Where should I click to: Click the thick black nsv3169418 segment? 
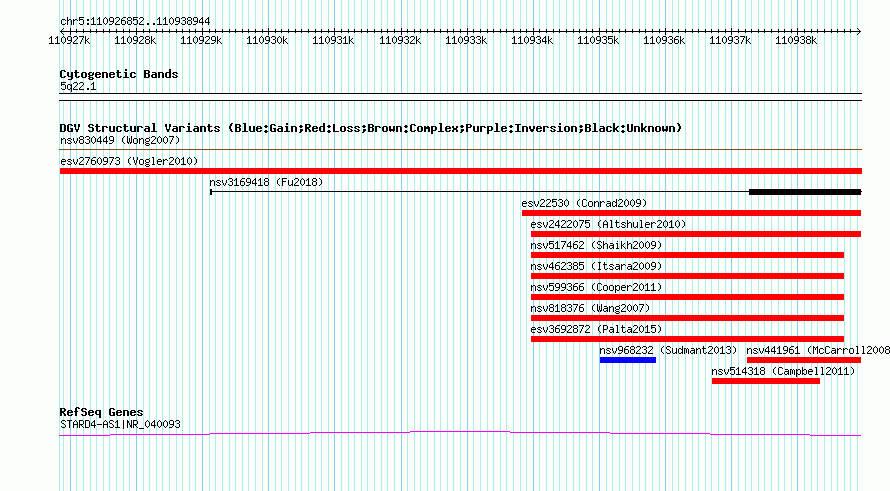coord(805,192)
